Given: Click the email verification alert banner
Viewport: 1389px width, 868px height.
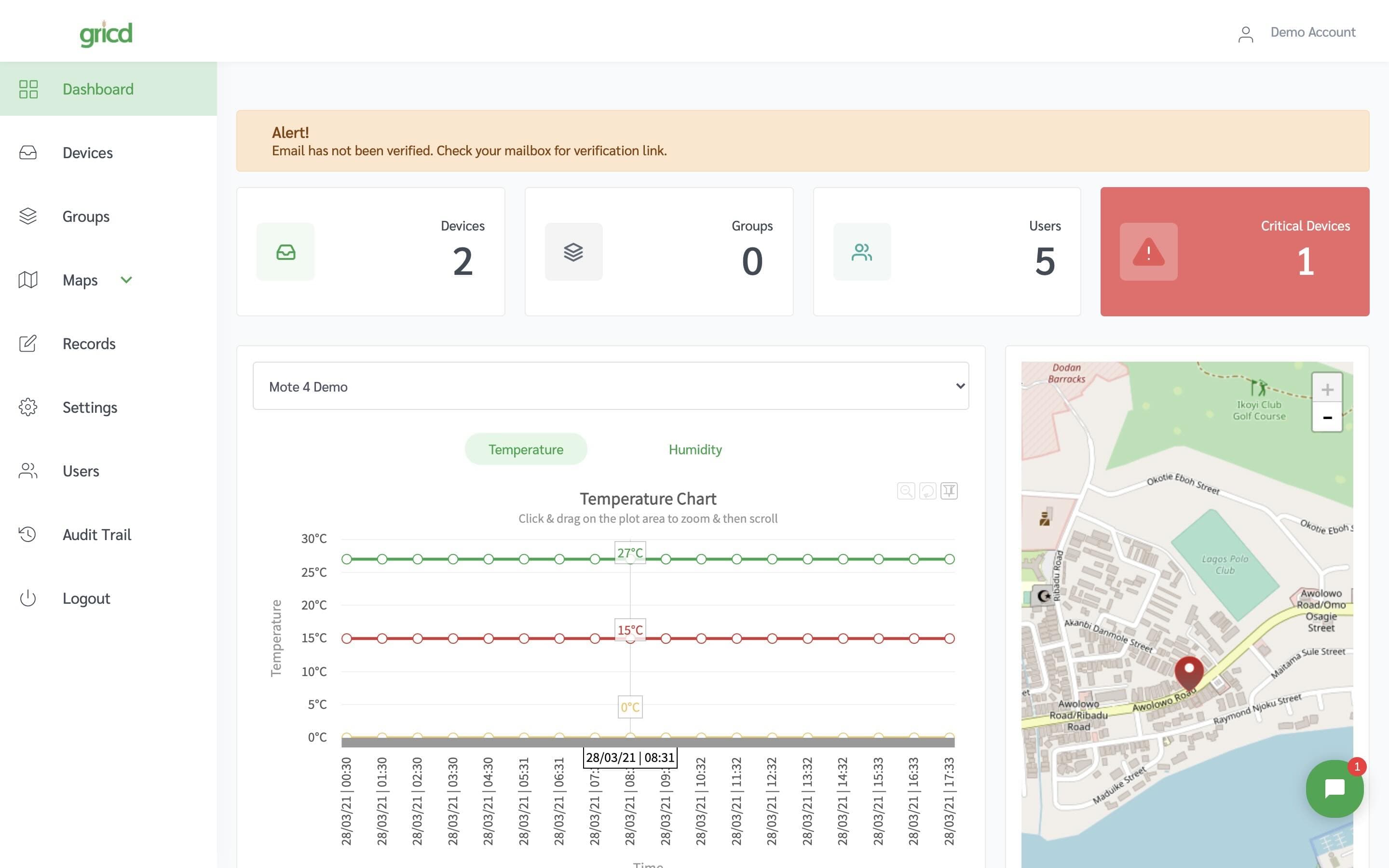Looking at the screenshot, I should pos(803,141).
